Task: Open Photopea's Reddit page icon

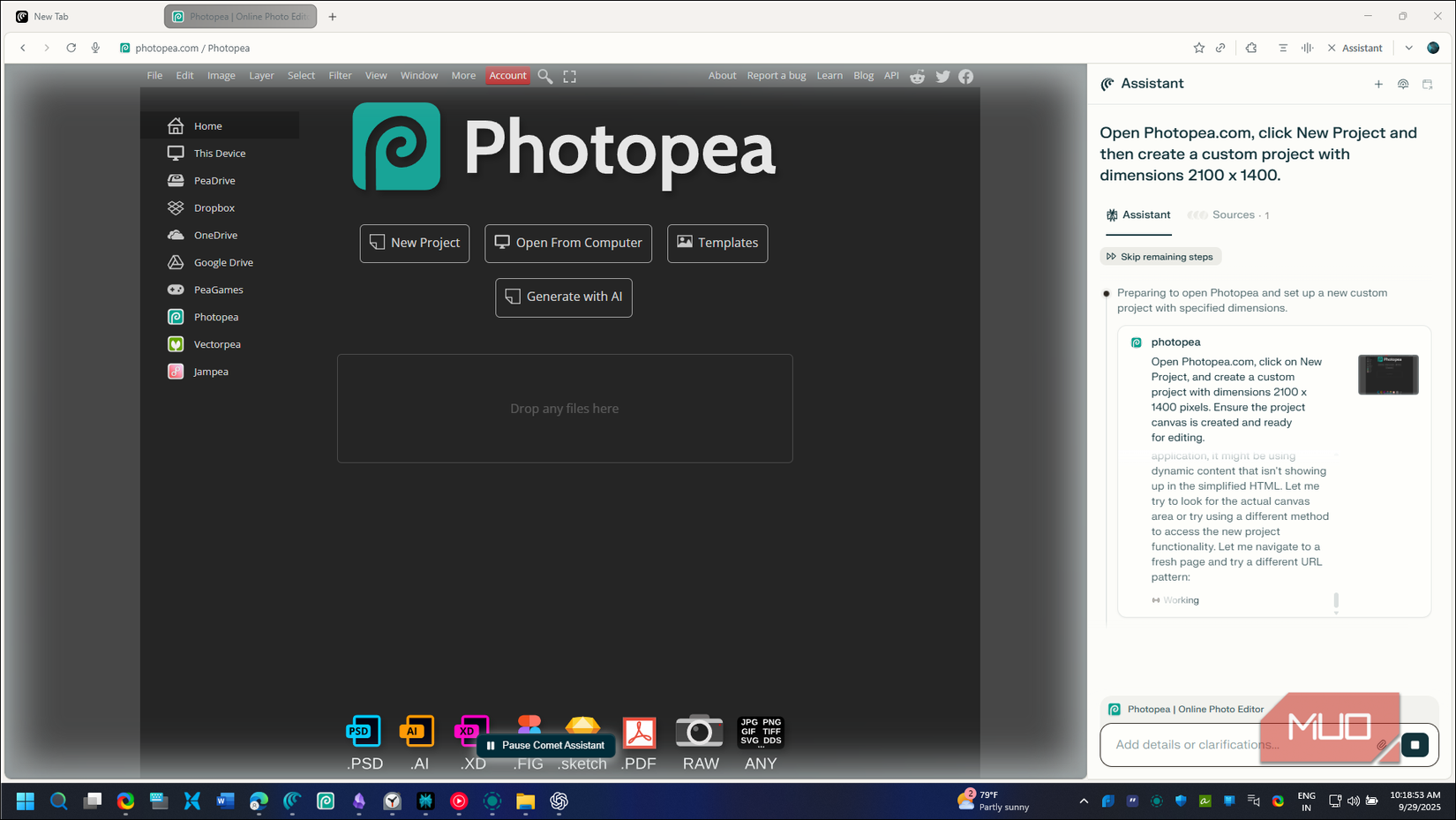Action: 918,77
